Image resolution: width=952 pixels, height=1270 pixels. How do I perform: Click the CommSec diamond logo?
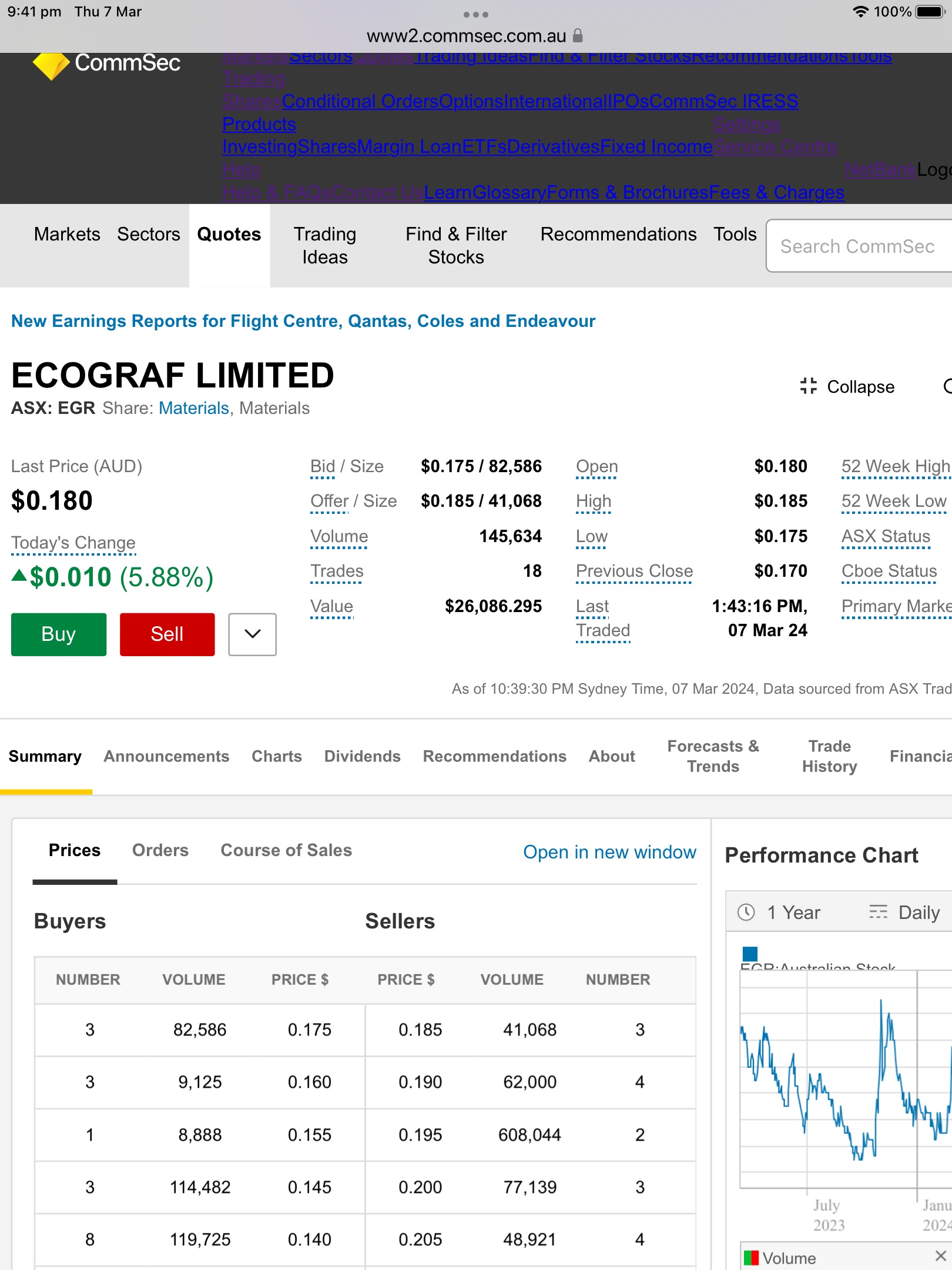click(x=51, y=66)
